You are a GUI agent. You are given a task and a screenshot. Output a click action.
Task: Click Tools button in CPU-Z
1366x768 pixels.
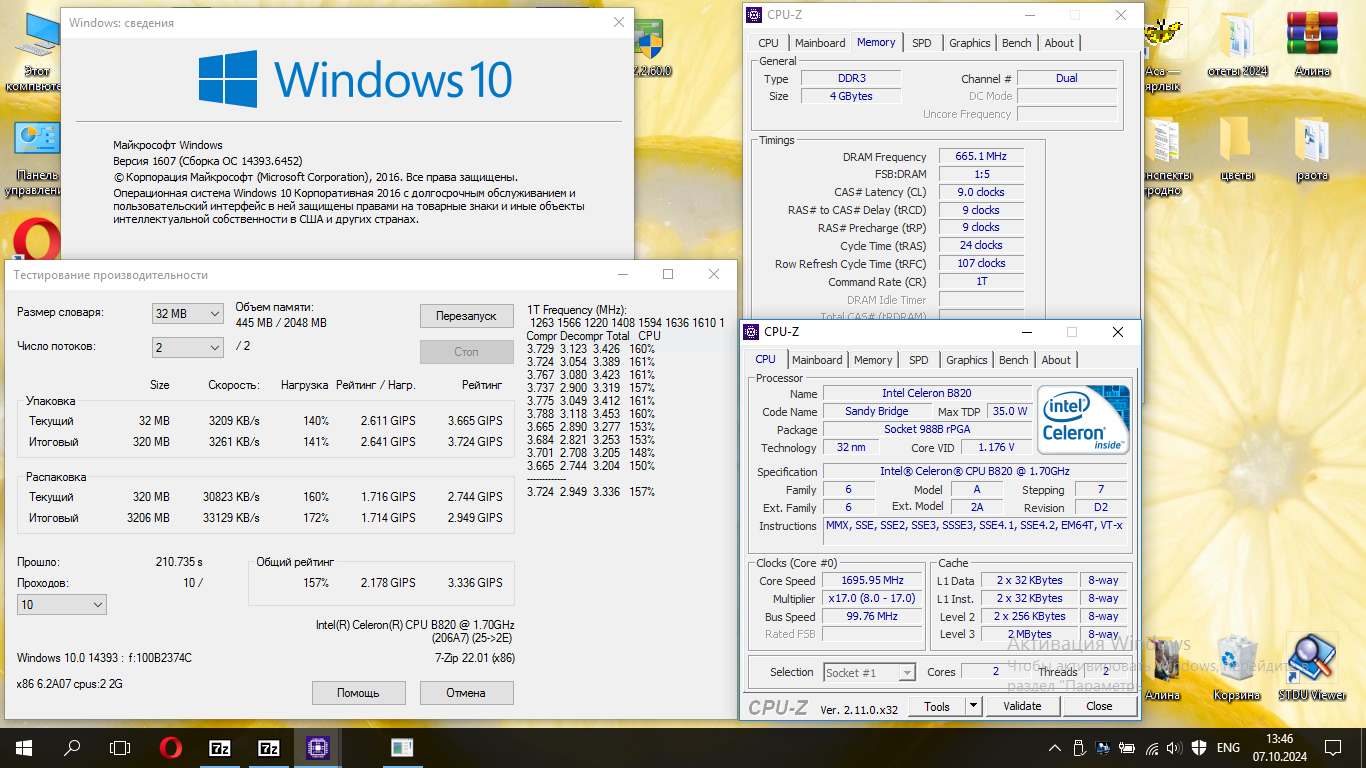(937, 706)
